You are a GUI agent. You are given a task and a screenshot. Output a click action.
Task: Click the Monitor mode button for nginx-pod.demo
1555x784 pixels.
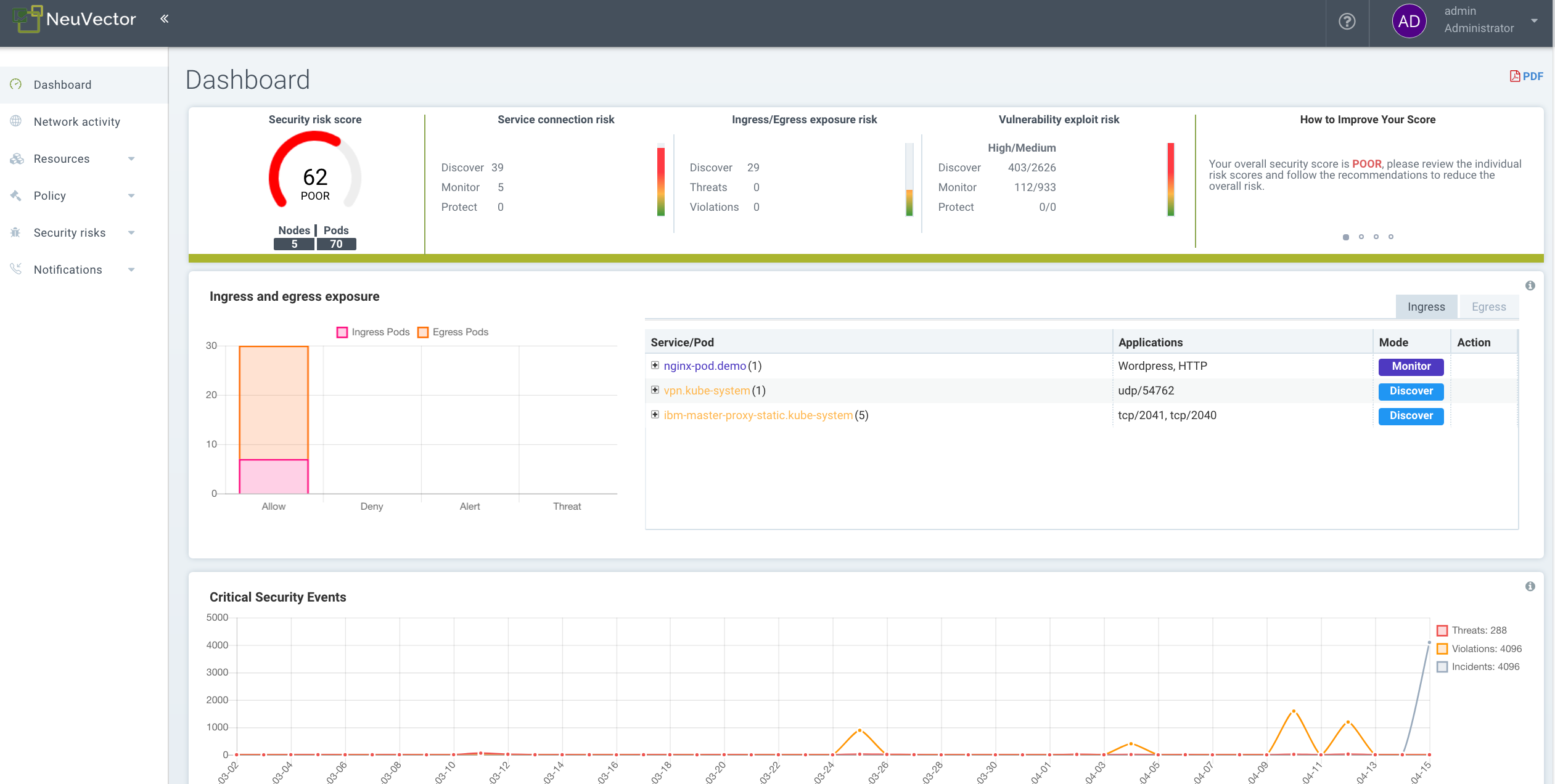tap(1411, 367)
